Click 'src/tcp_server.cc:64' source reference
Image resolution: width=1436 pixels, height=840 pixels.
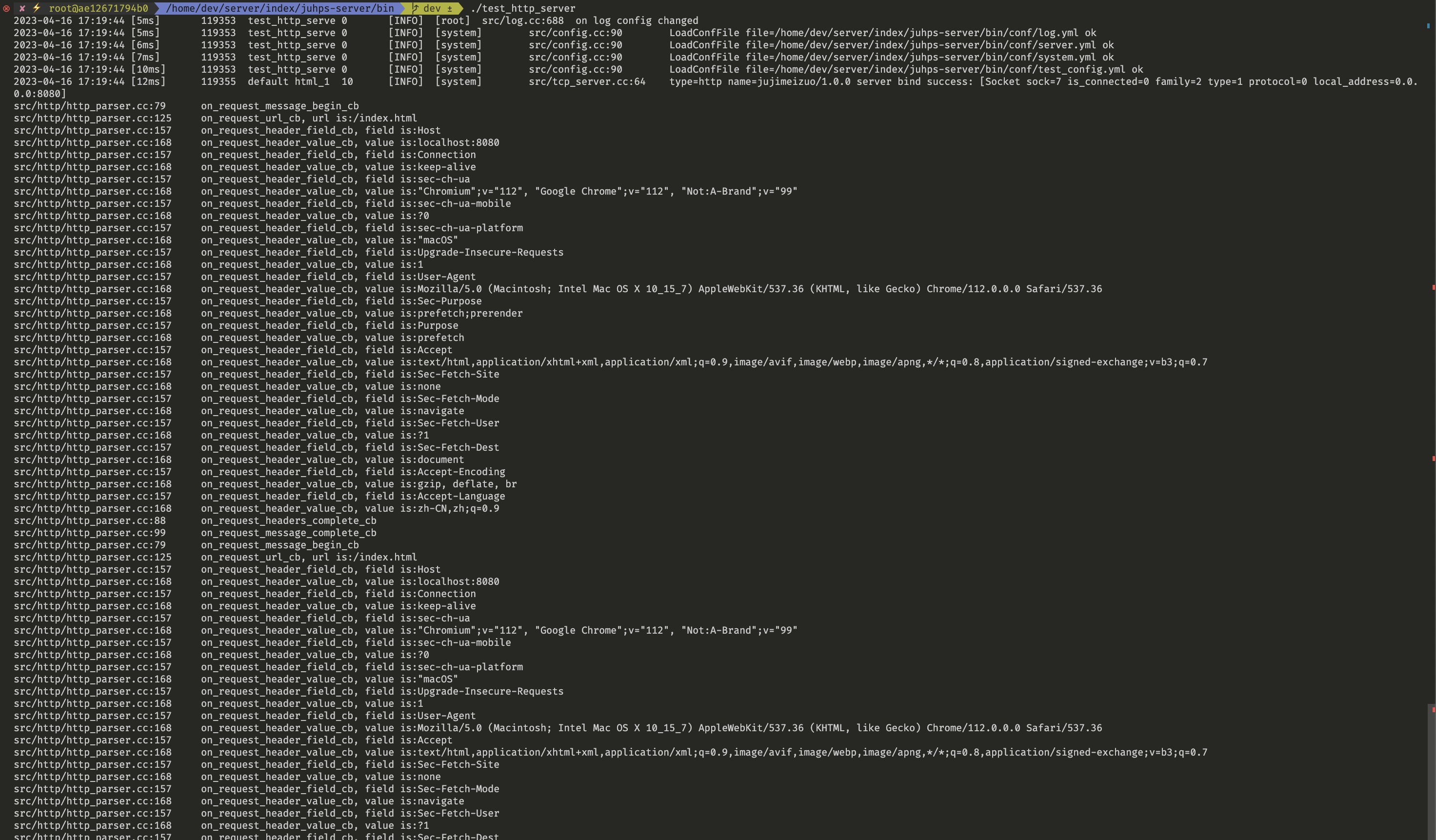click(587, 81)
